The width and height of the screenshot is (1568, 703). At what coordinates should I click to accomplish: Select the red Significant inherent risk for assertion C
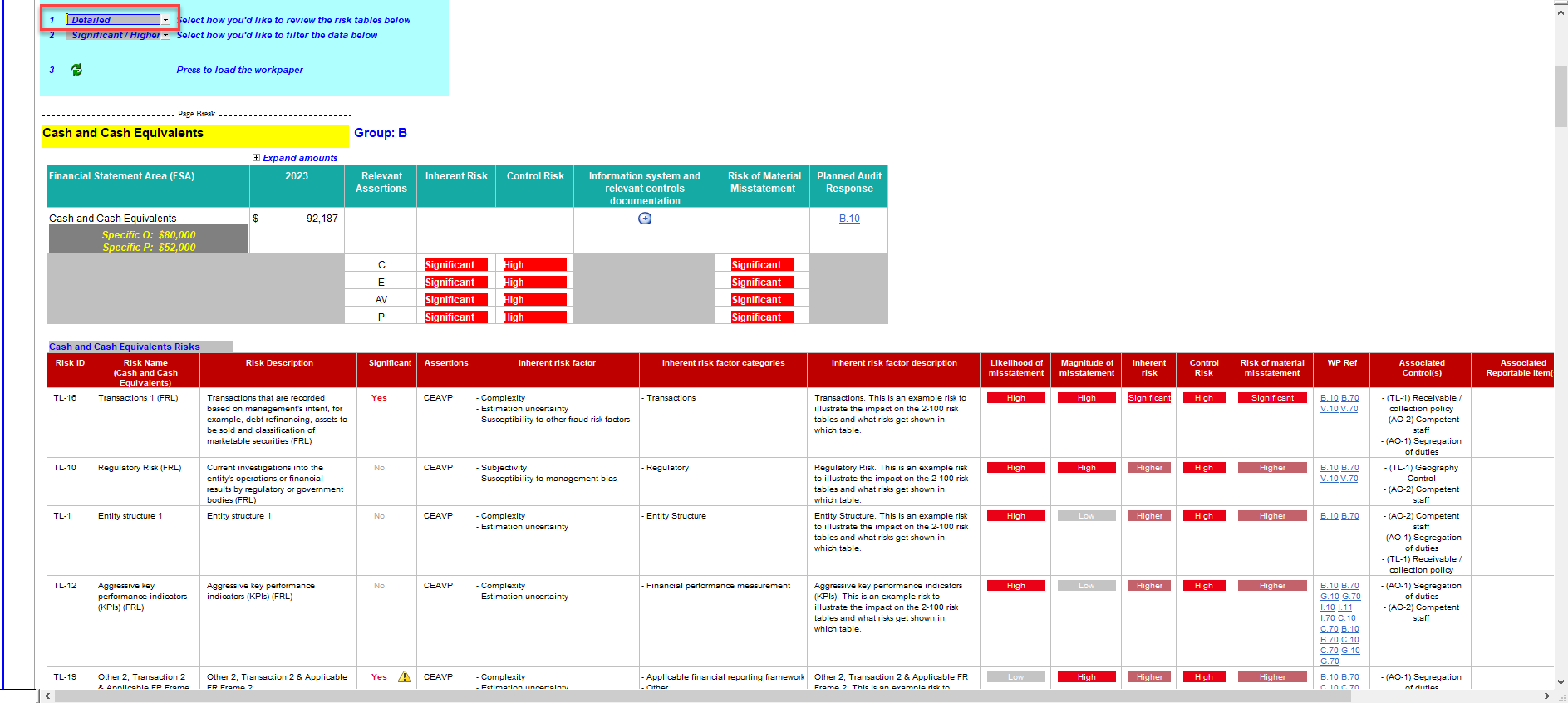click(455, 265)
